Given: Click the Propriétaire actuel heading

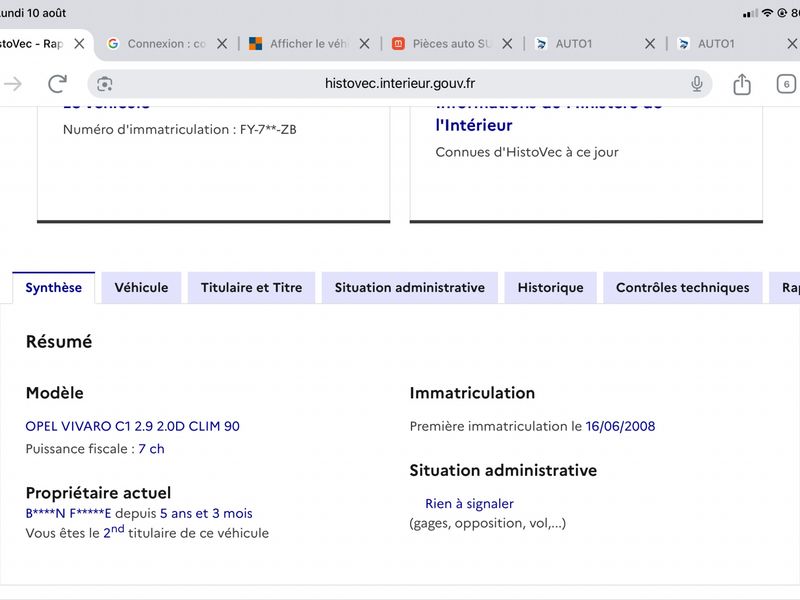Looking at the screenshot, I should point(98,493).
